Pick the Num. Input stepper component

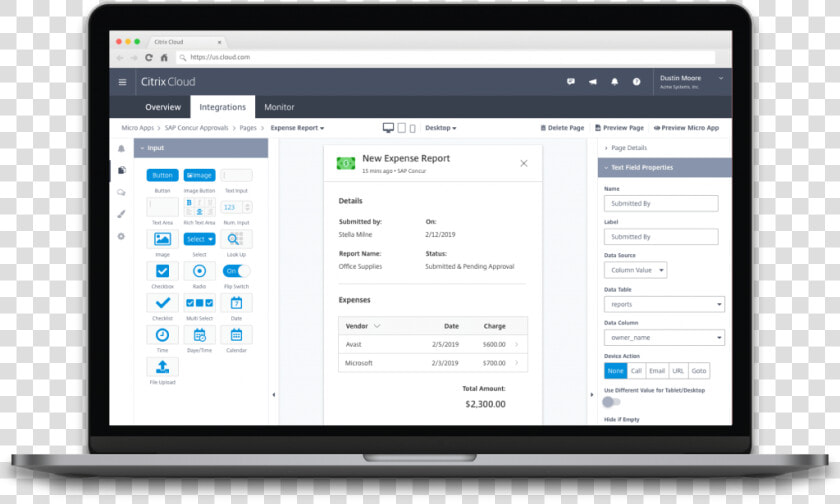click(236, 207)
